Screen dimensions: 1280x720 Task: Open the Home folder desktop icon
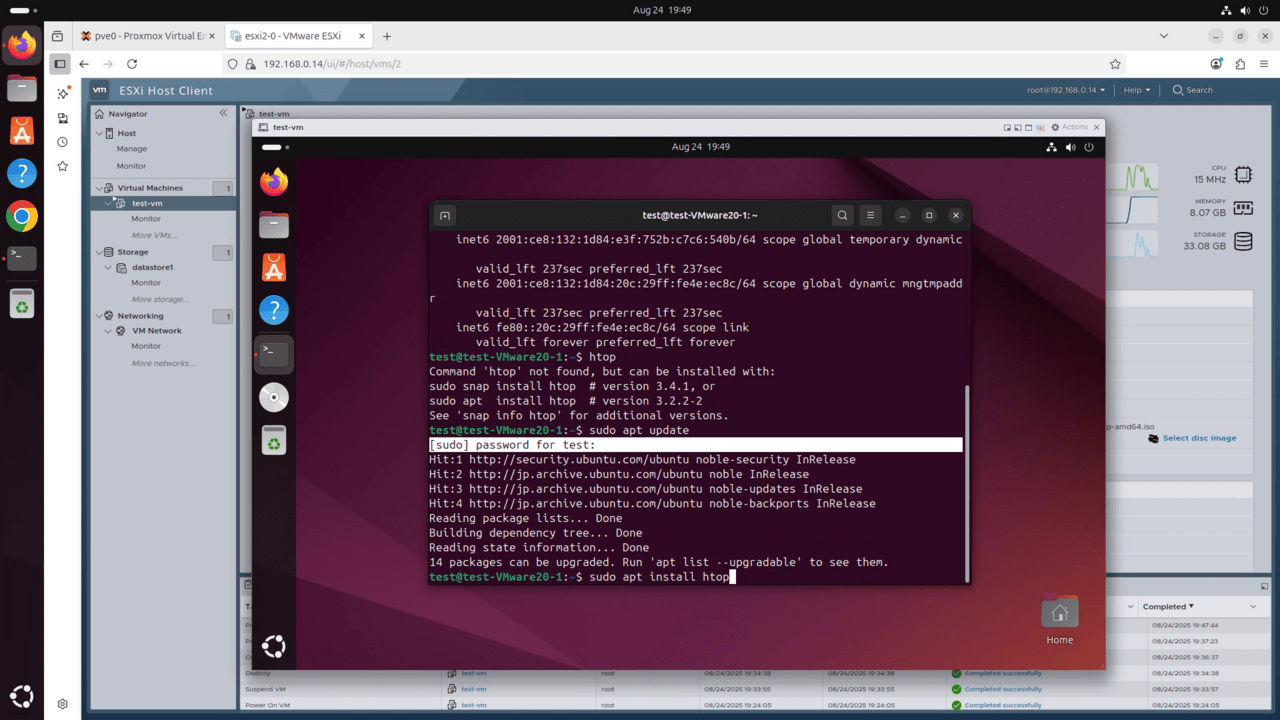[1060, 620]
